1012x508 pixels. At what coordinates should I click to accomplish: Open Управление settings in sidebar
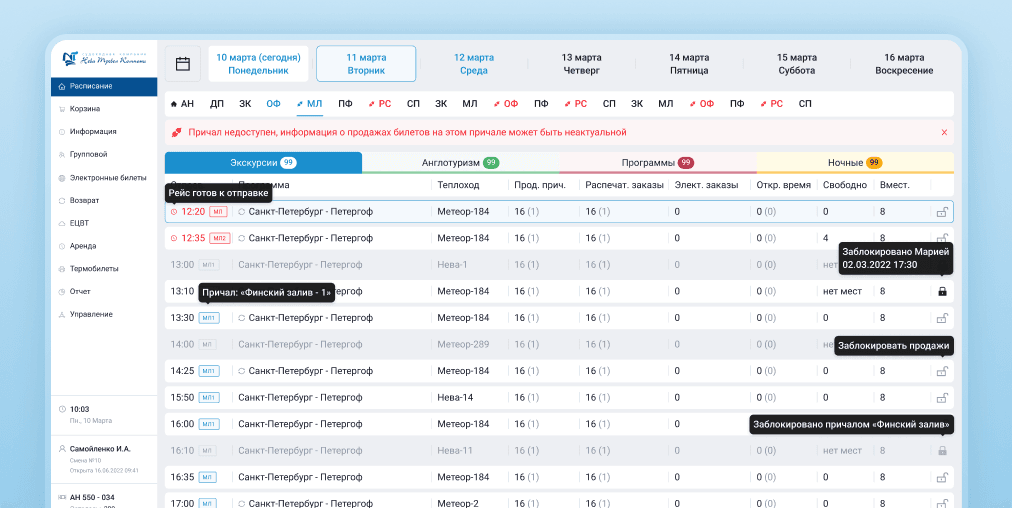click(x=91, y=314)
